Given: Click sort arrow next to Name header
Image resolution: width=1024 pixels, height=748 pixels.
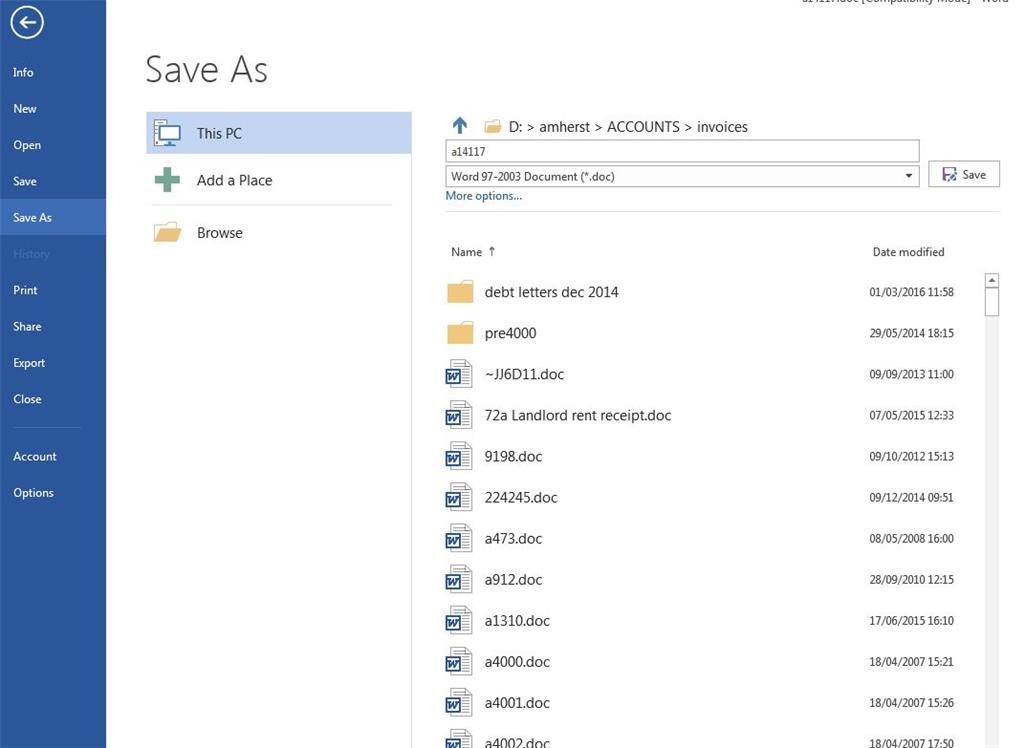Looking at the screenshot, I should tap(492, 252).
